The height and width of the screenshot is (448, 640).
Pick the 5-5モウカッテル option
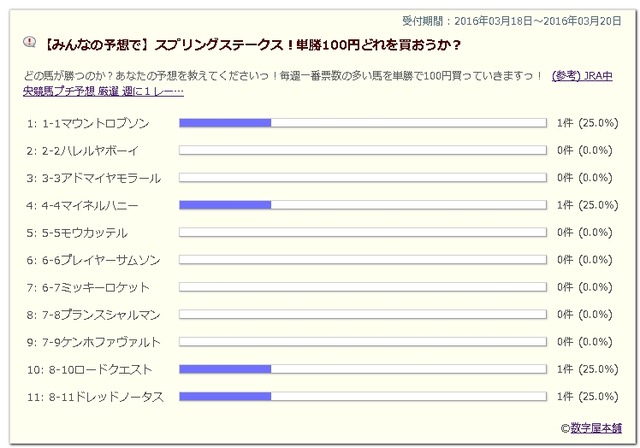pos(84,233)
